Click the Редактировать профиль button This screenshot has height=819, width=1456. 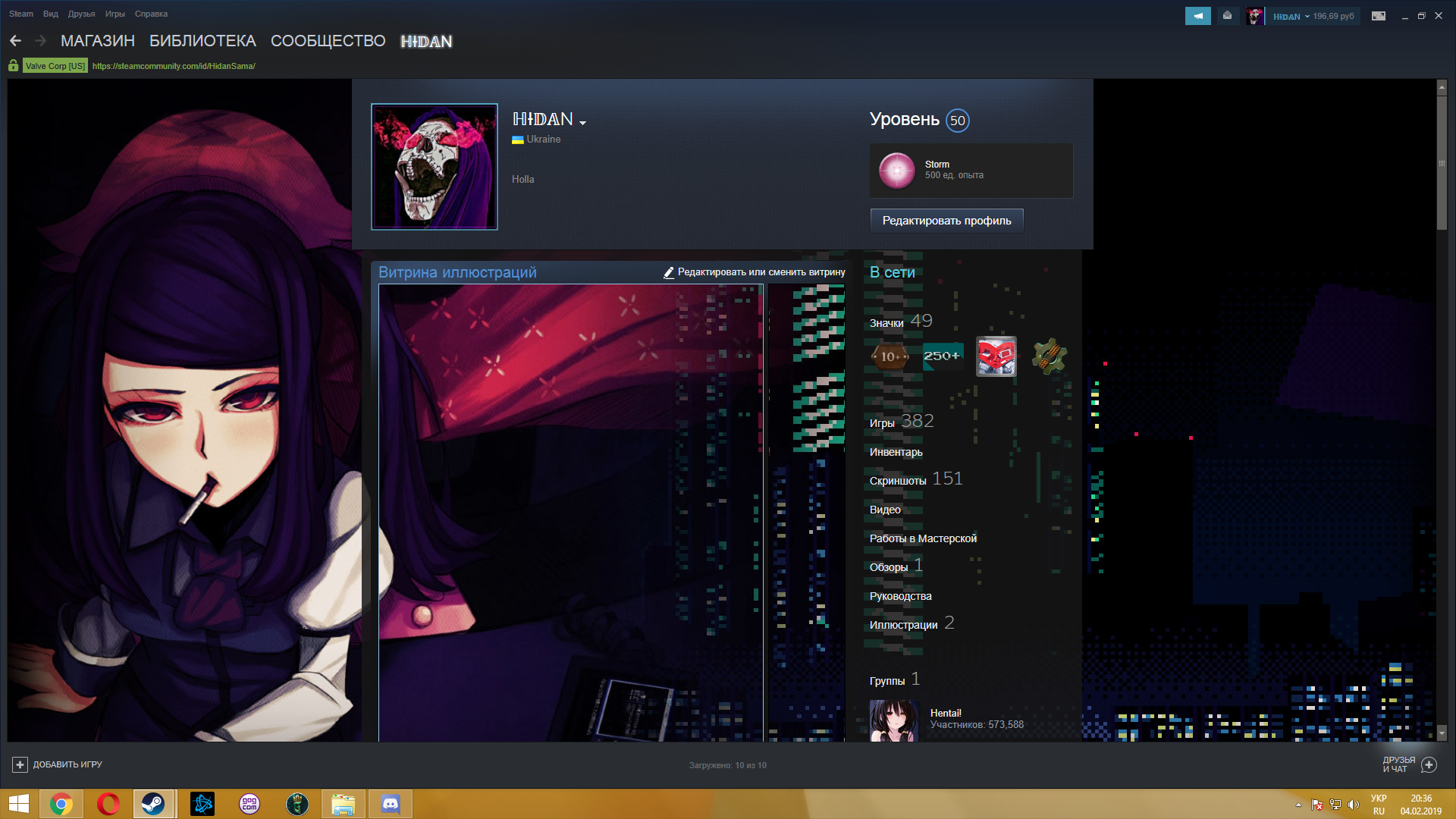tap(946, 221)
